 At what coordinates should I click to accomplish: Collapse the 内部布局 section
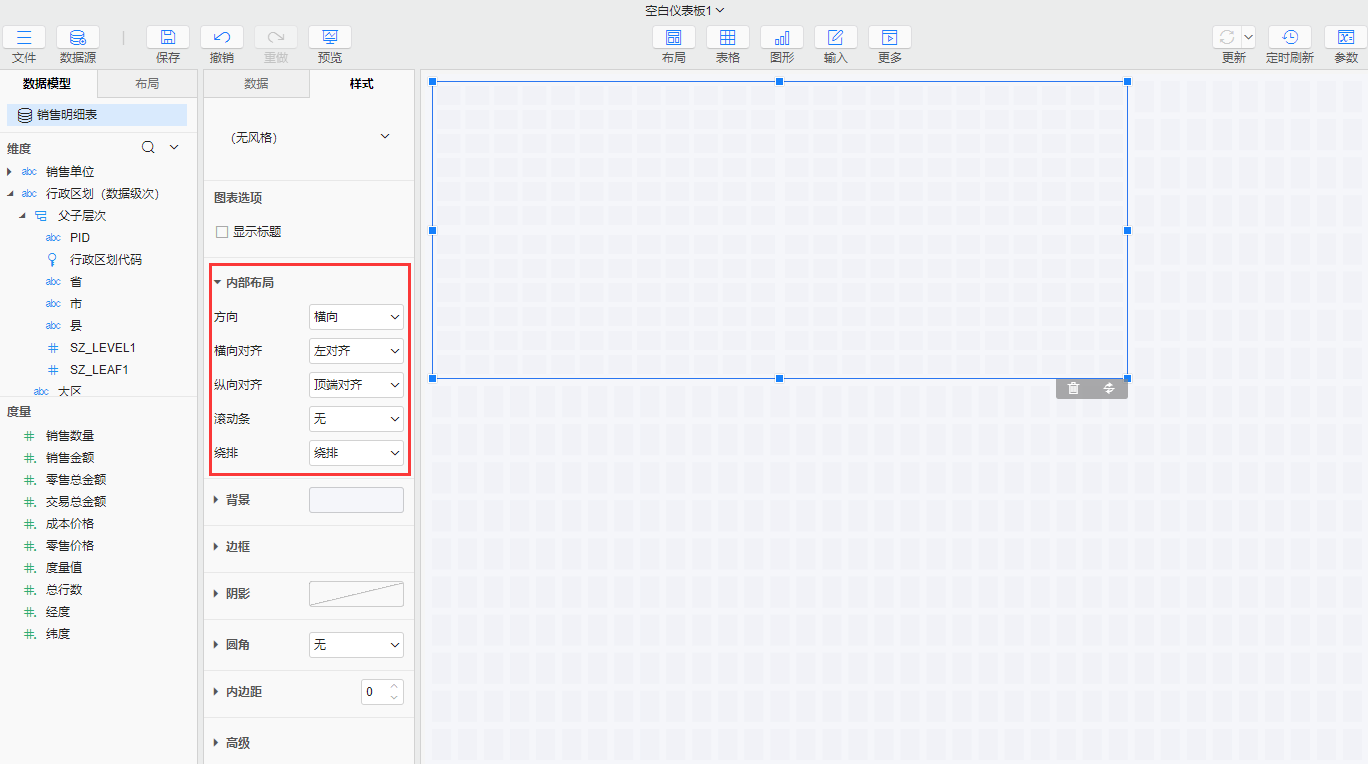218,283
